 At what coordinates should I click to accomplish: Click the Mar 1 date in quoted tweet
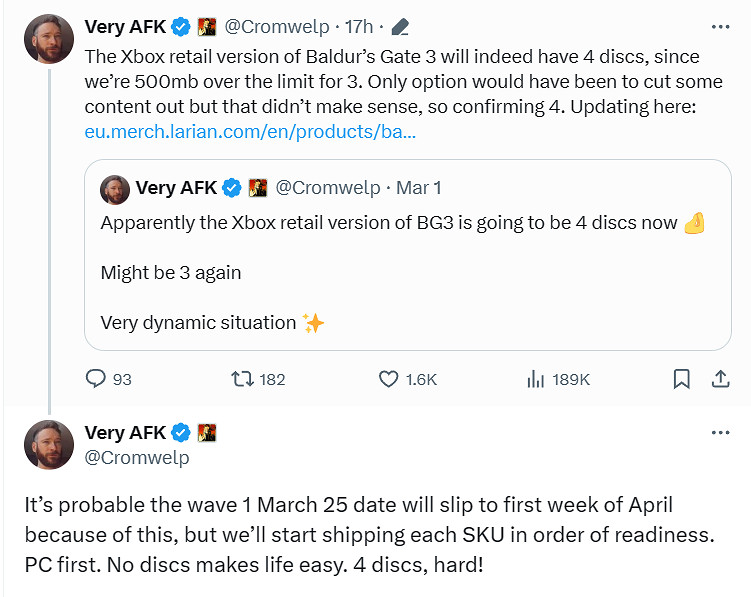tap(418, 188)
